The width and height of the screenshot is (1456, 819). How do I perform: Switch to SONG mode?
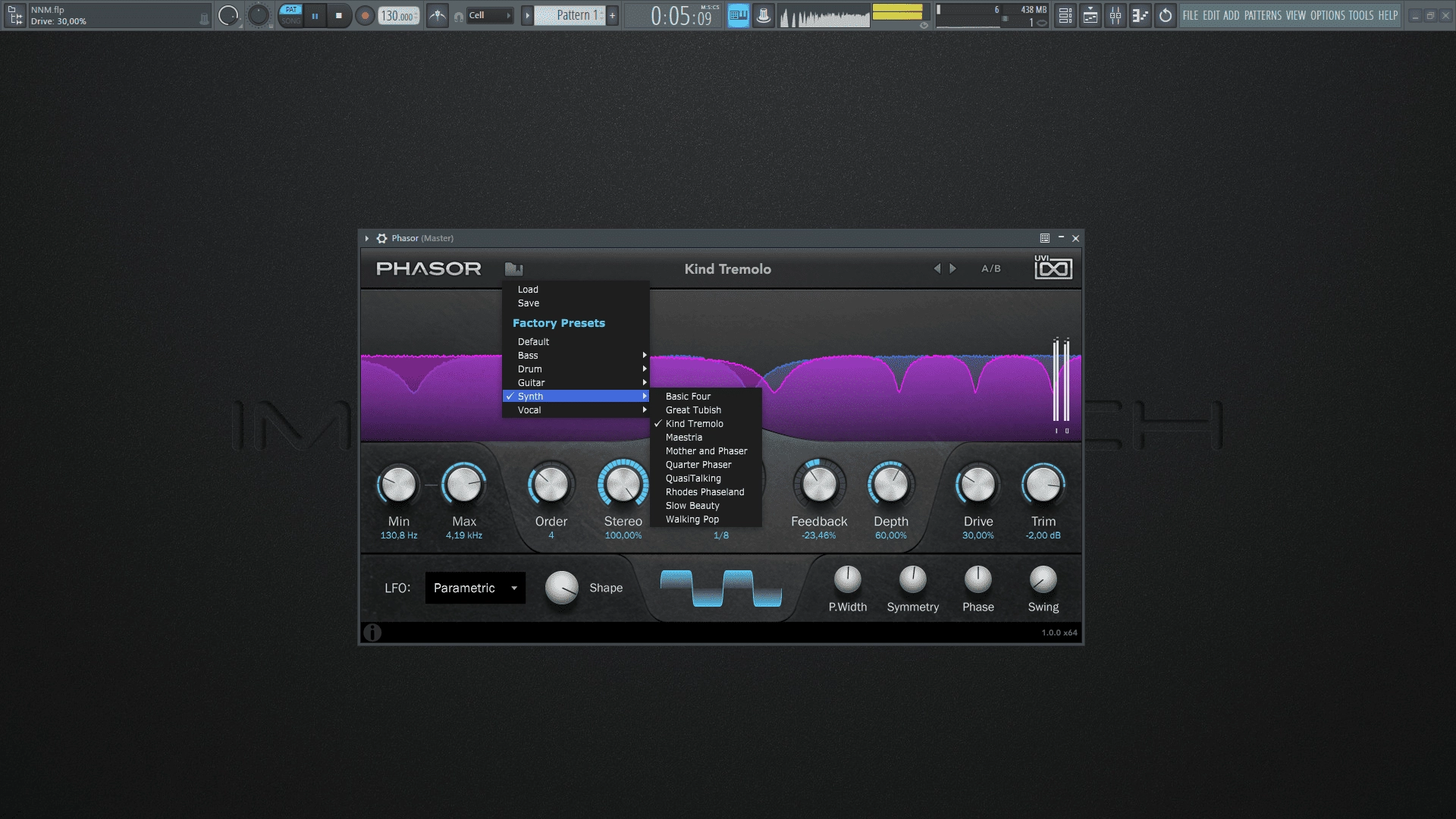(x=290, y=21)
